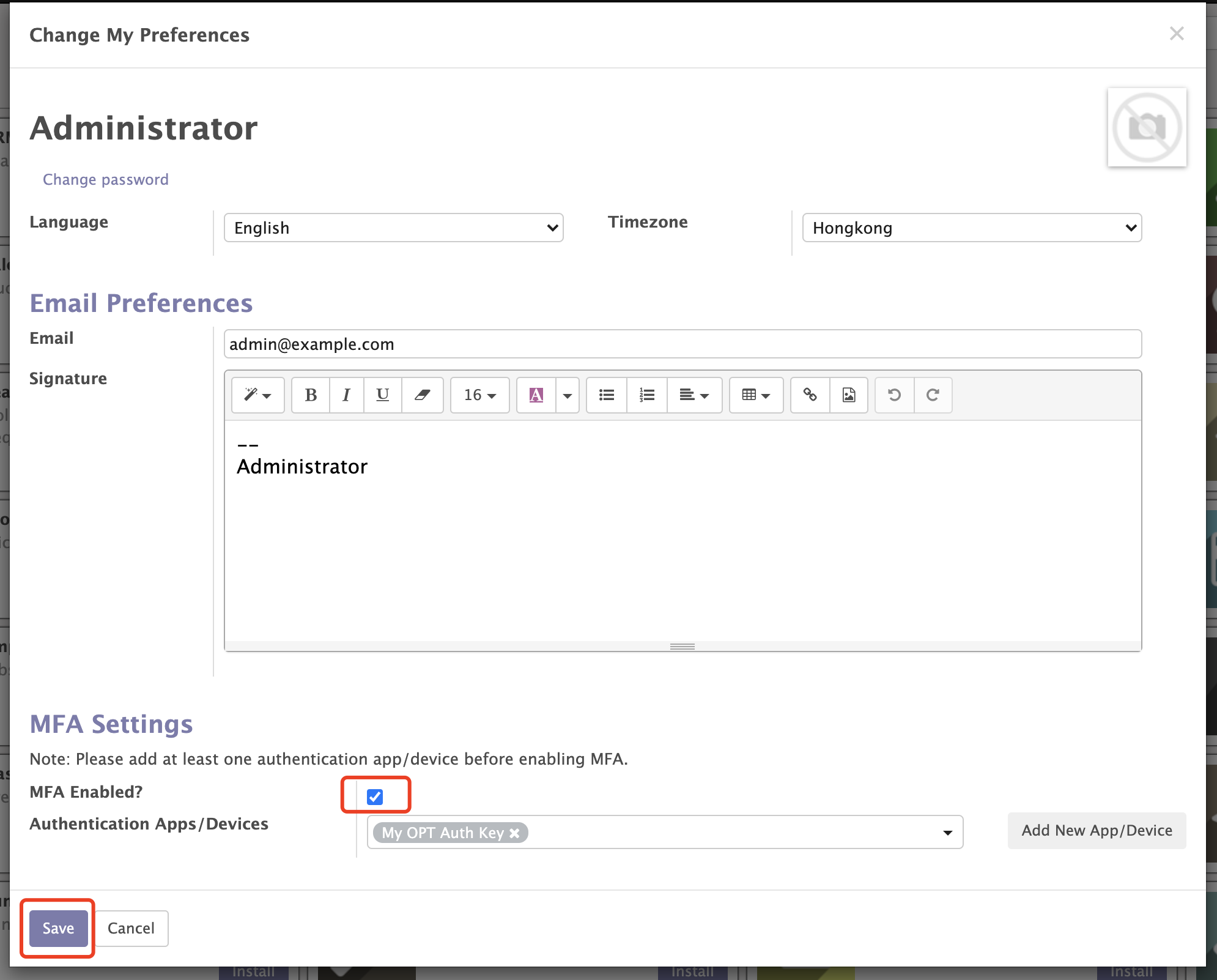
Task: Open the Change password link
Action: 105,179
